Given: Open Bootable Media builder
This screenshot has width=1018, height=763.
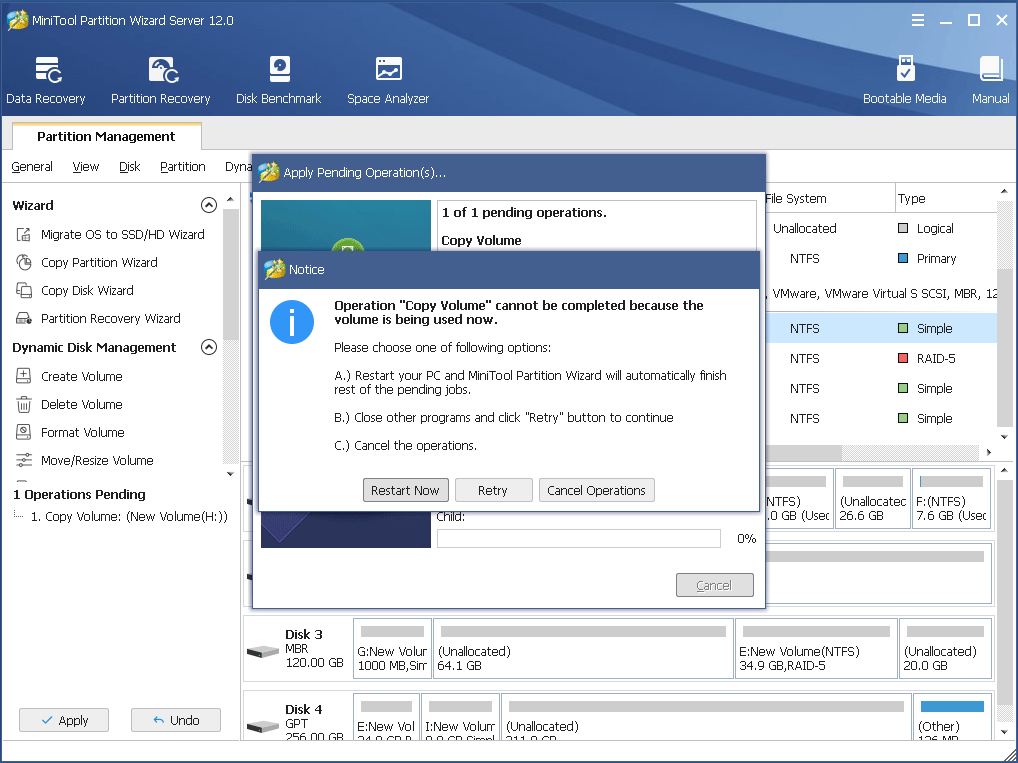Looking at the screenshot, I should pyautogui.click(x=904, y=80).
